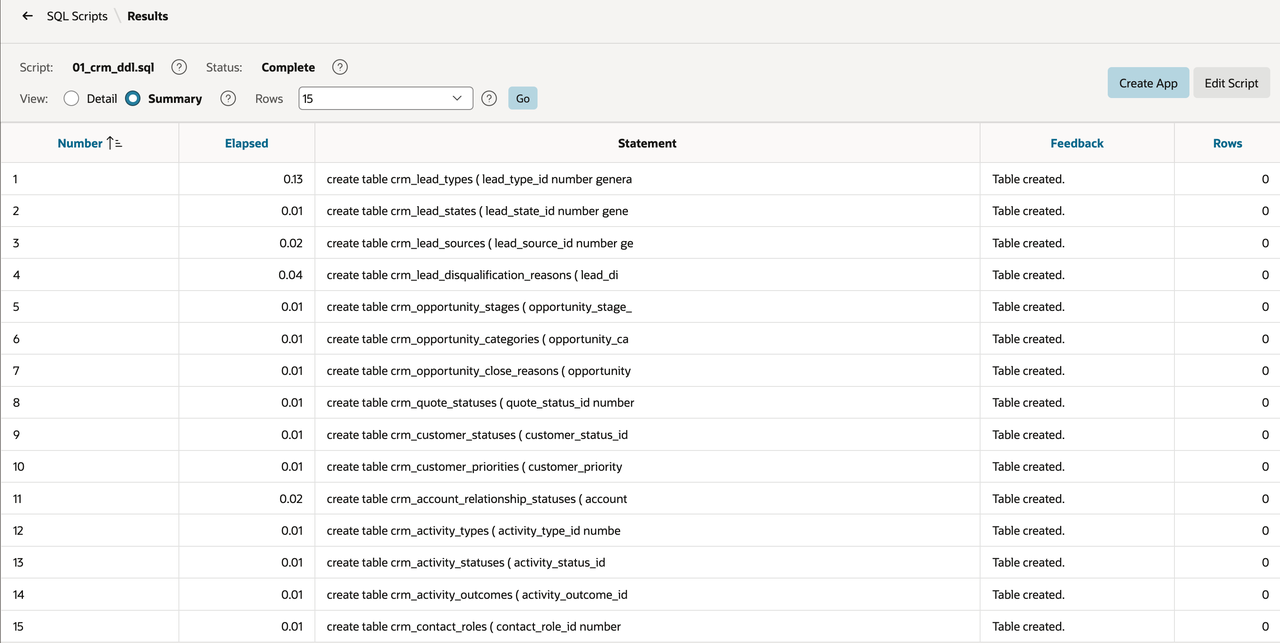
Task: Select the Detail view radio button
Action: click(71, 98)
